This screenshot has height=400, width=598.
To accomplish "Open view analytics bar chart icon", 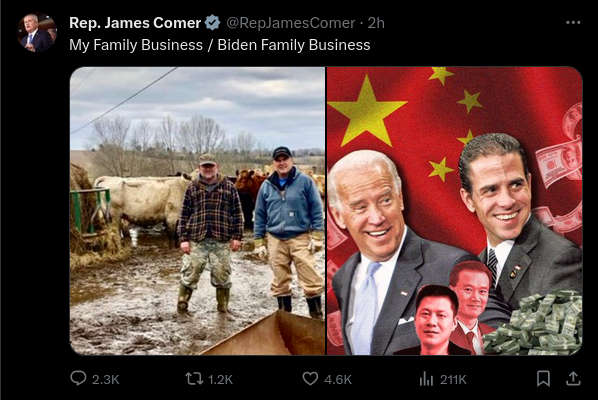I will 426,379.
